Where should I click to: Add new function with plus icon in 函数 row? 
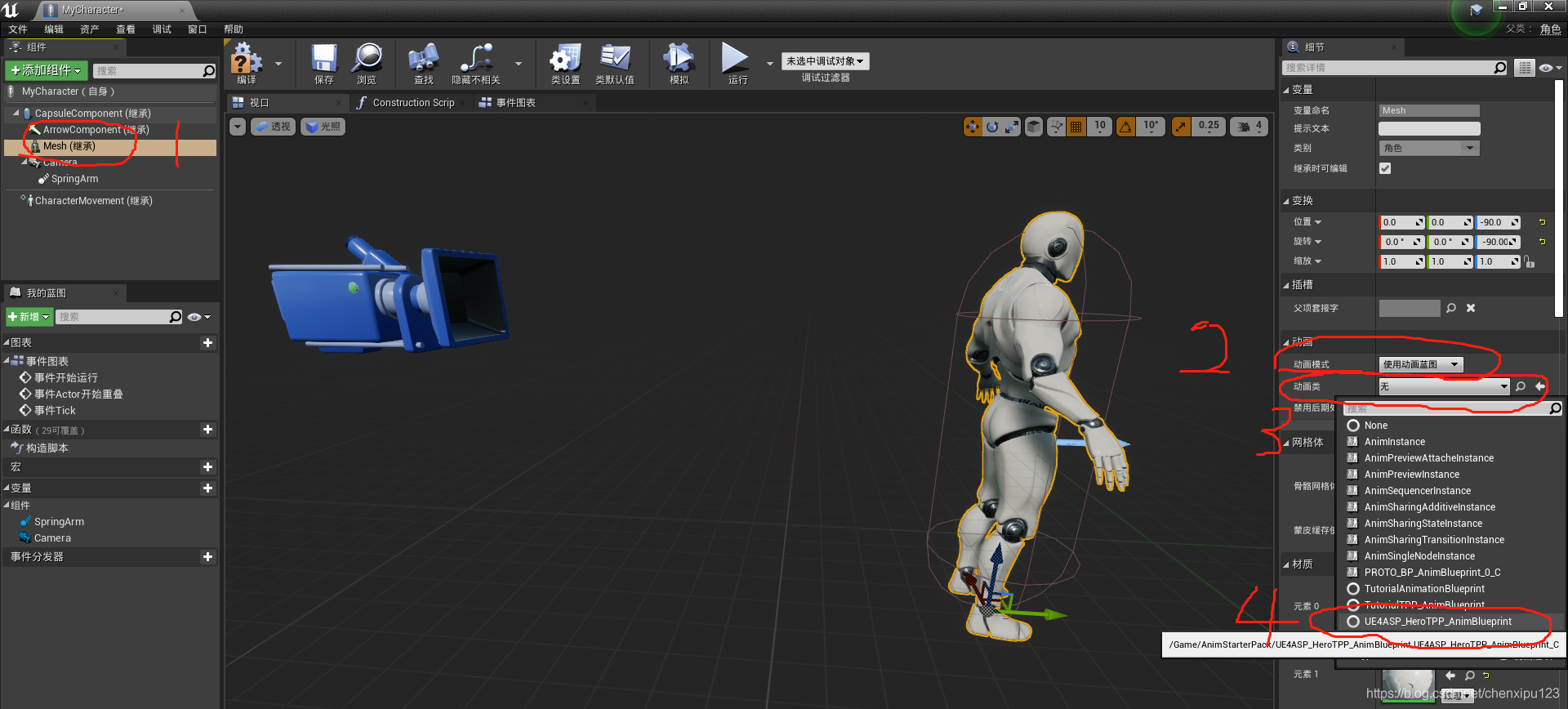click(x=207, y=430)
